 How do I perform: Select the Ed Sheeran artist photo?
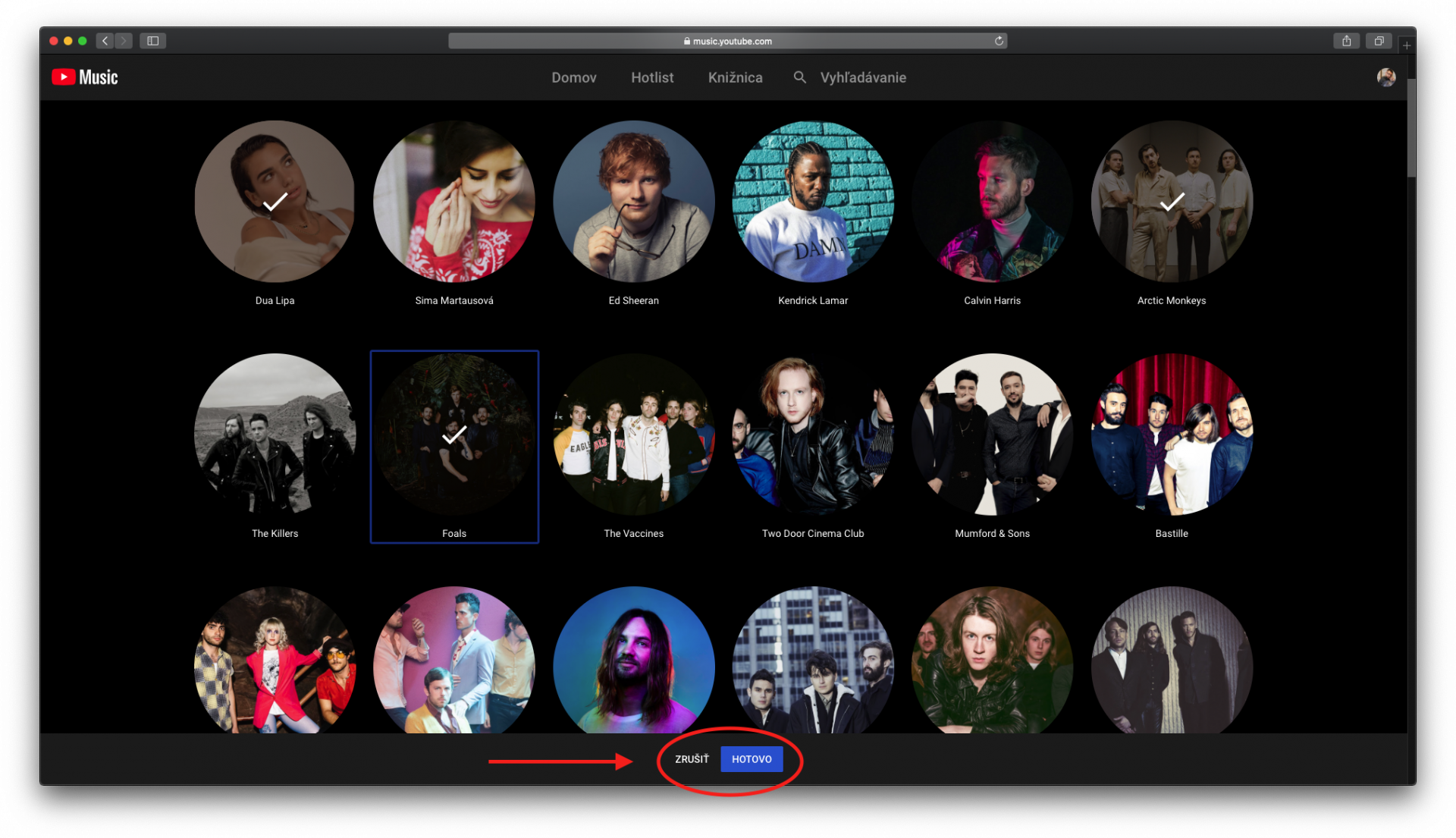pyautogui.click(x=634, y=202)
